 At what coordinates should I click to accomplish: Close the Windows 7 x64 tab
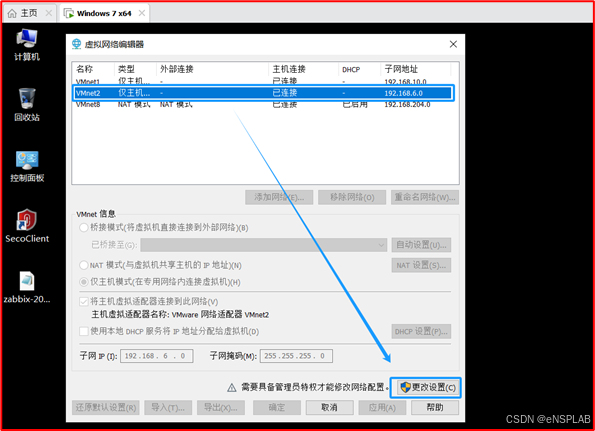(x=142, y=13)
